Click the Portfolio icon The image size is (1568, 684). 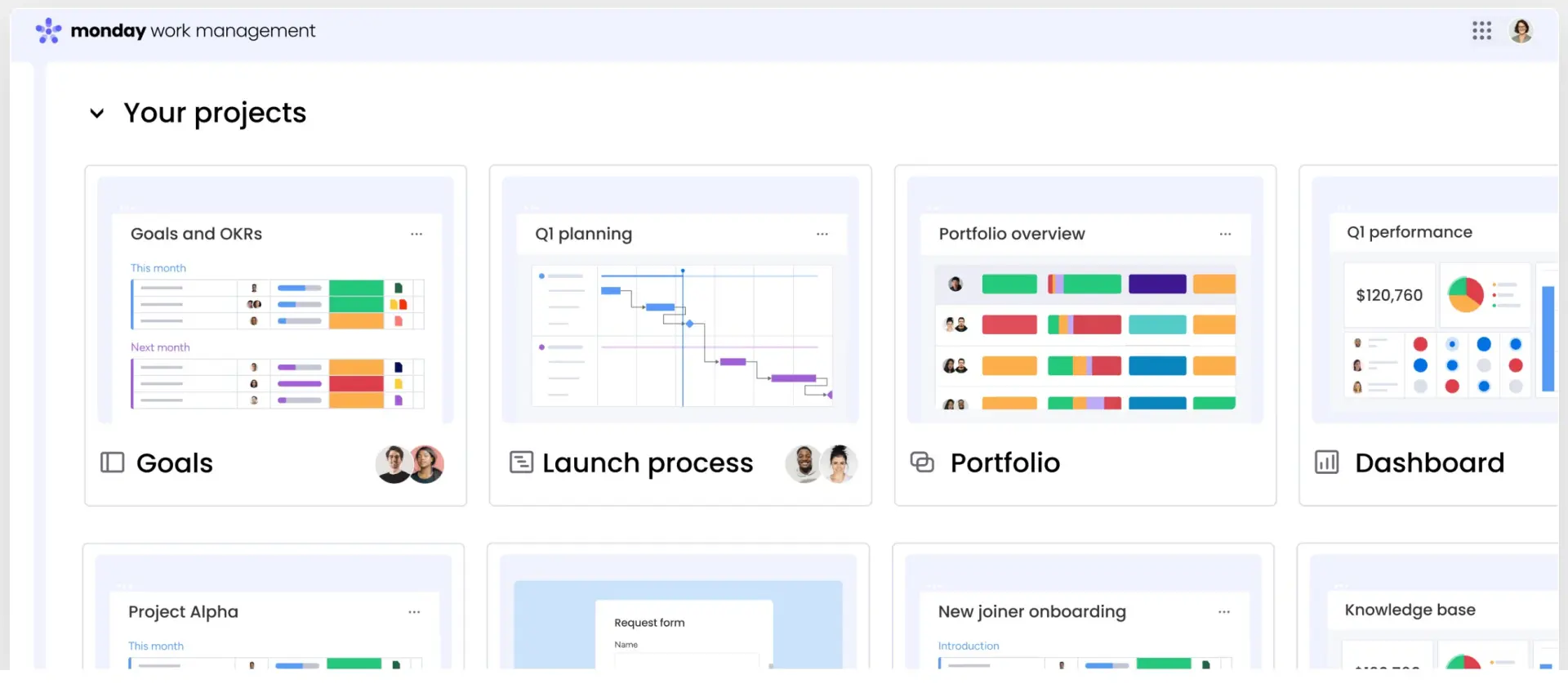[x=922, y=463]
